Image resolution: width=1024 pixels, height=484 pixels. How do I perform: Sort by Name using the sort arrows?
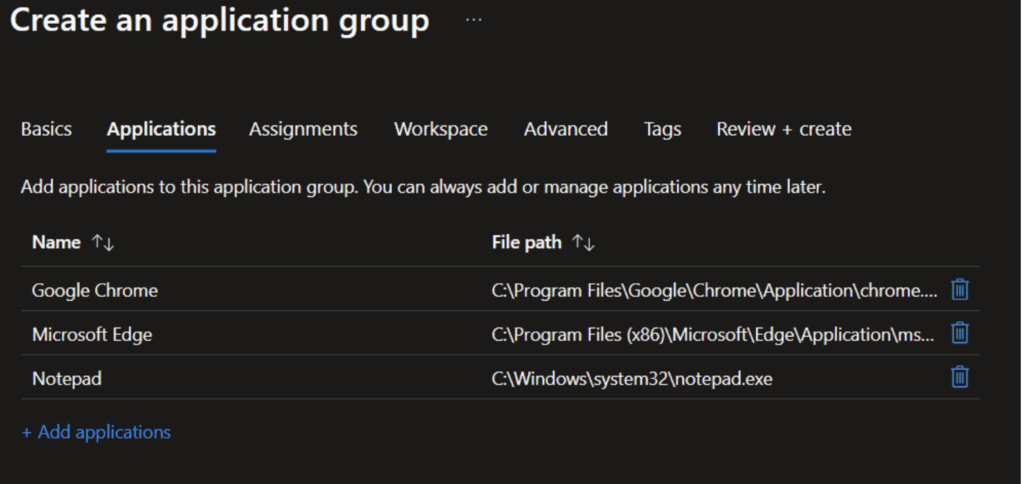click(x=103, y=243)
